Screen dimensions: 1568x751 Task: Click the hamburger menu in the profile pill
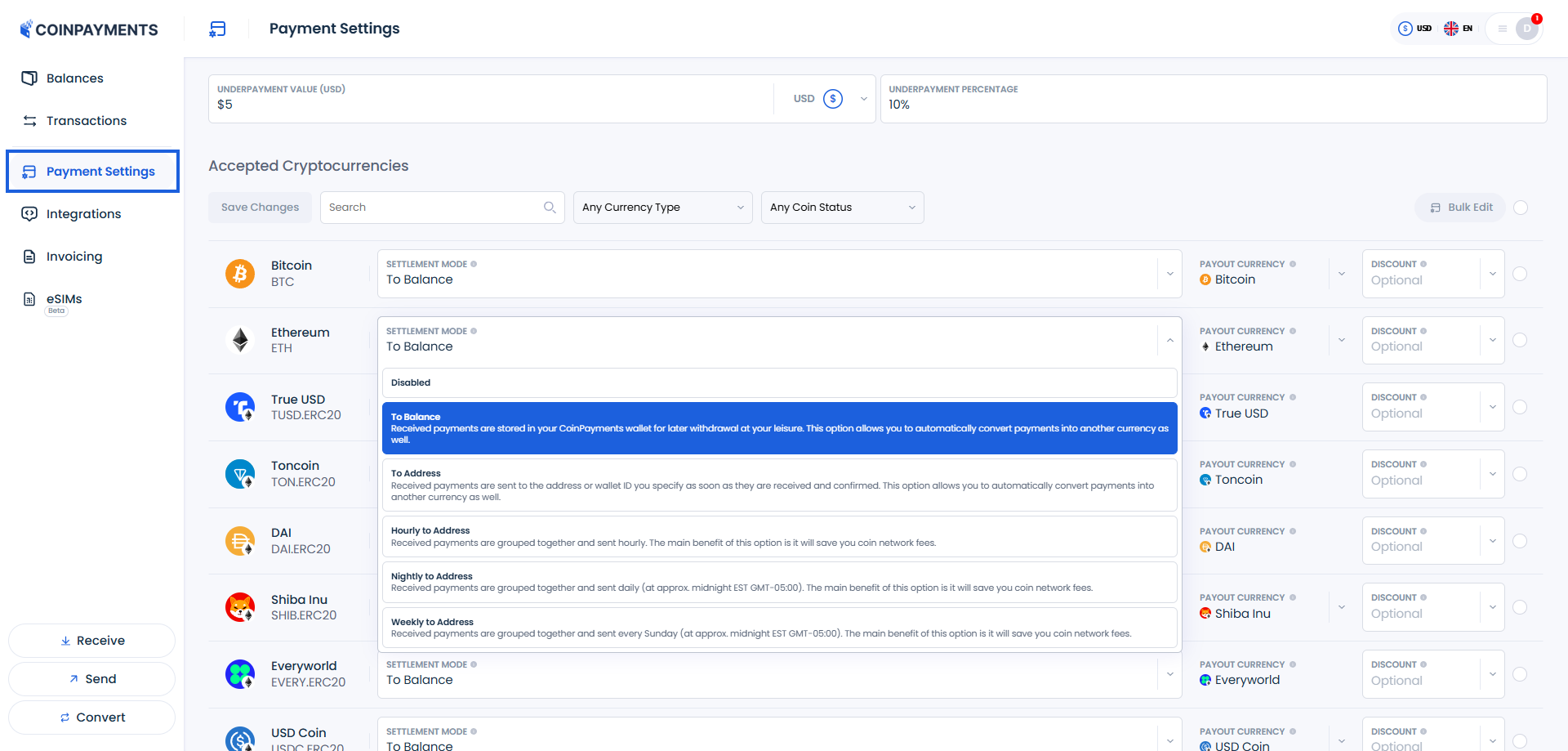tap(1503, 28)
